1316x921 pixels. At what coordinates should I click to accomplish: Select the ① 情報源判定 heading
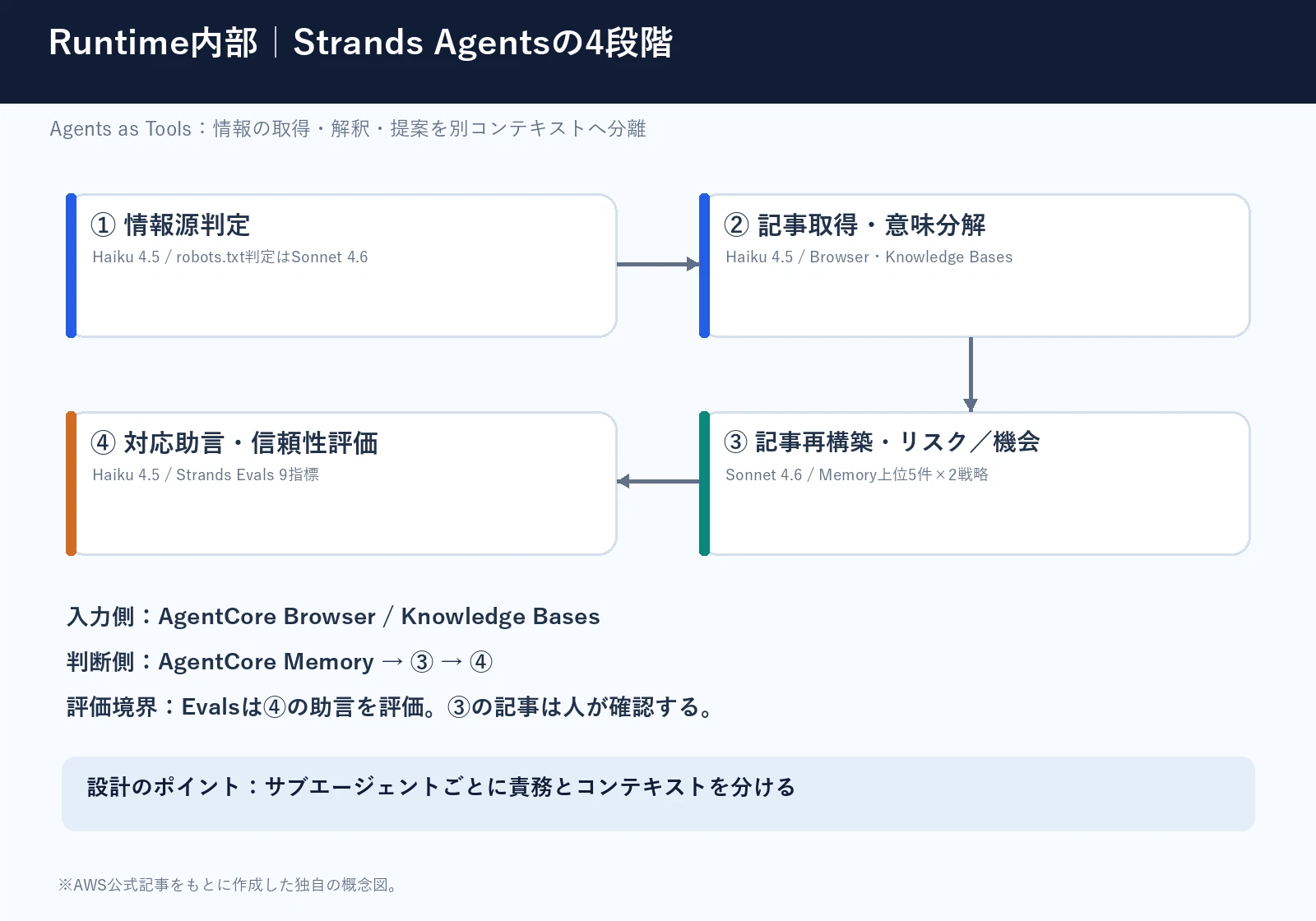tap(170, 224)
